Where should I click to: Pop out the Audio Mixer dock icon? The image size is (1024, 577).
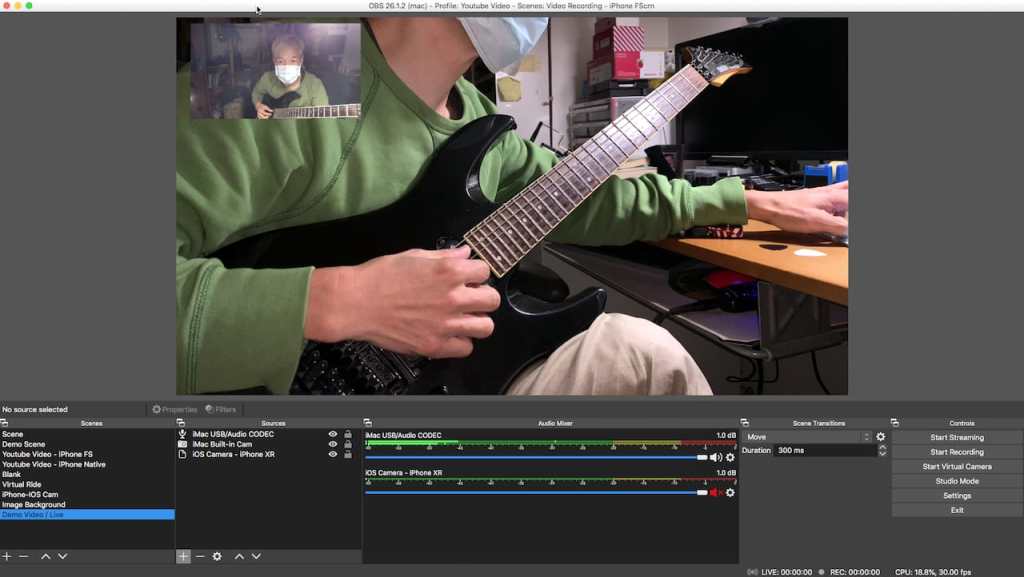[367, 423]
